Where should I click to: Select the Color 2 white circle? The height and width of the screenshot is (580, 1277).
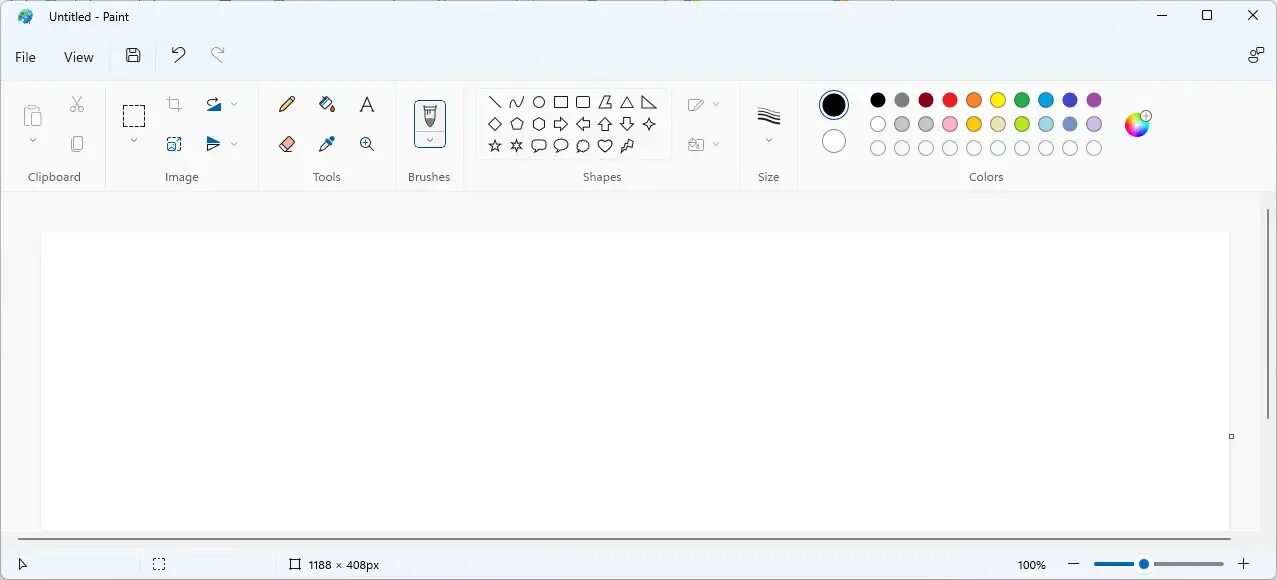[834, 142]
